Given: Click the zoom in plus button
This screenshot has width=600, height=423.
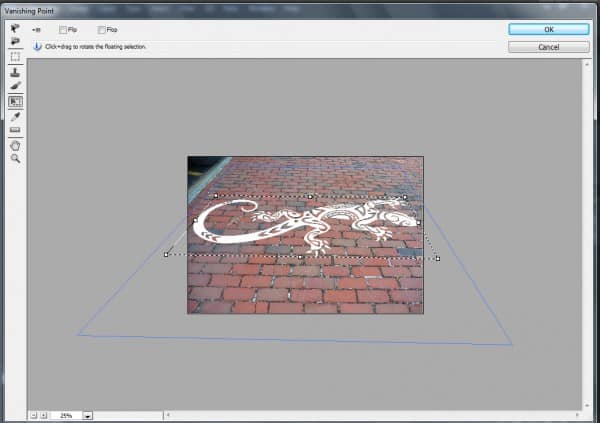Looking at the screenshot, I should [x=43, y=414].
